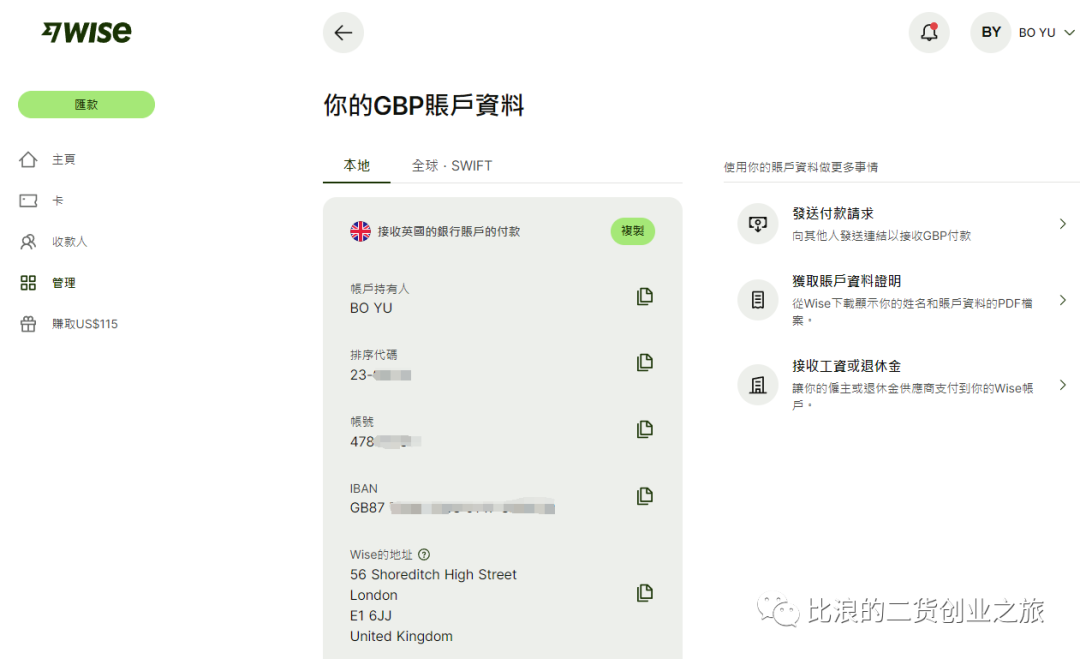Open 獲取賬戶資料證明 option
The width and height of the screenshot is (1080, 659).
tap(902, 300)
